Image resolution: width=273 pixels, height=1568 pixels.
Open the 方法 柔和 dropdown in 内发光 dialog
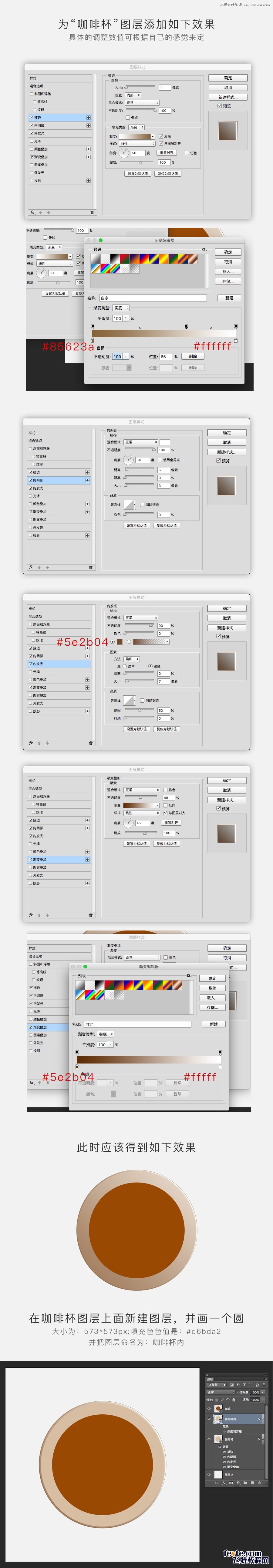pos(132,659)
